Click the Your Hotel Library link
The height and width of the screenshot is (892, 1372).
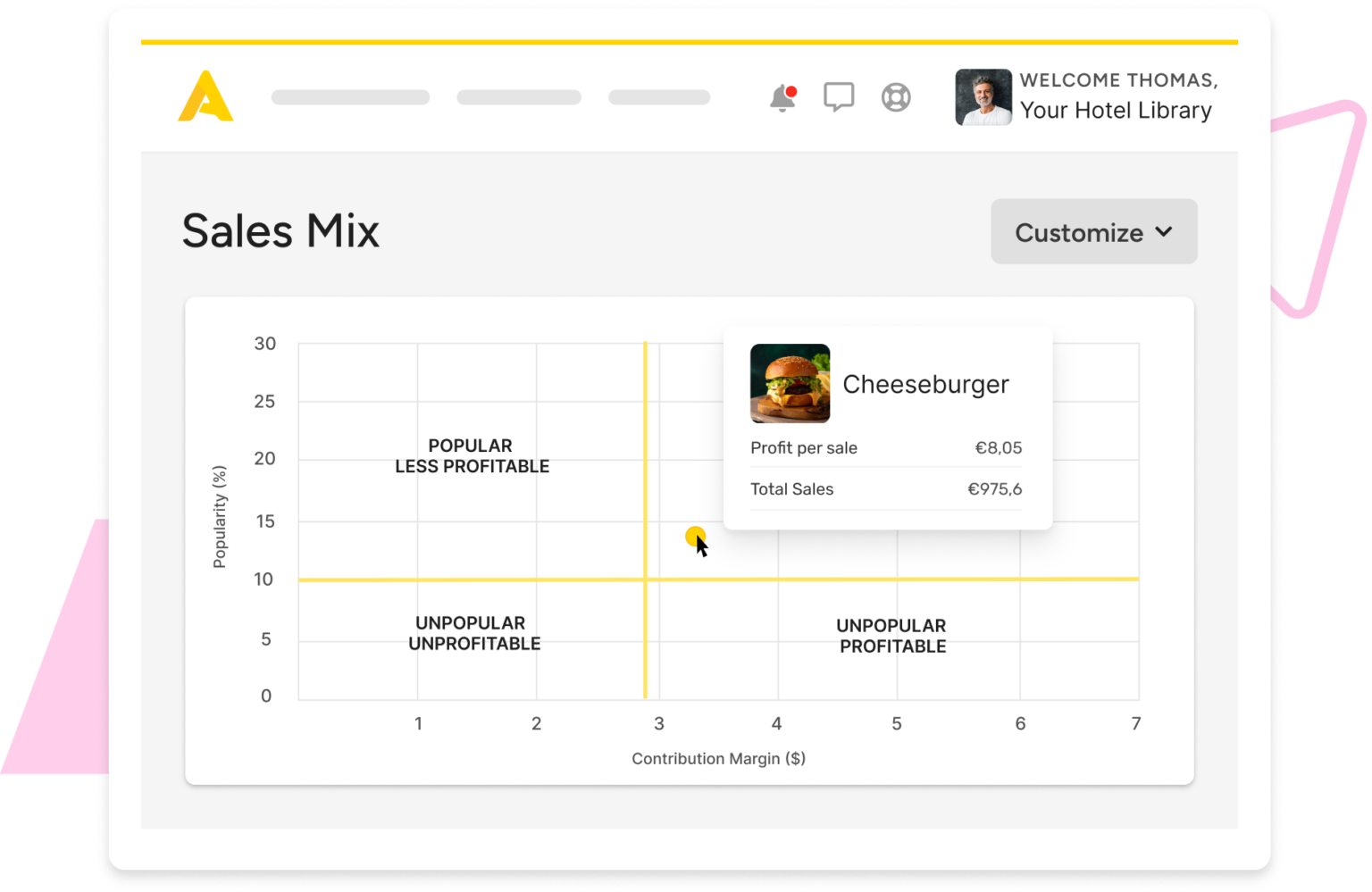click(x=1116, y=111)
